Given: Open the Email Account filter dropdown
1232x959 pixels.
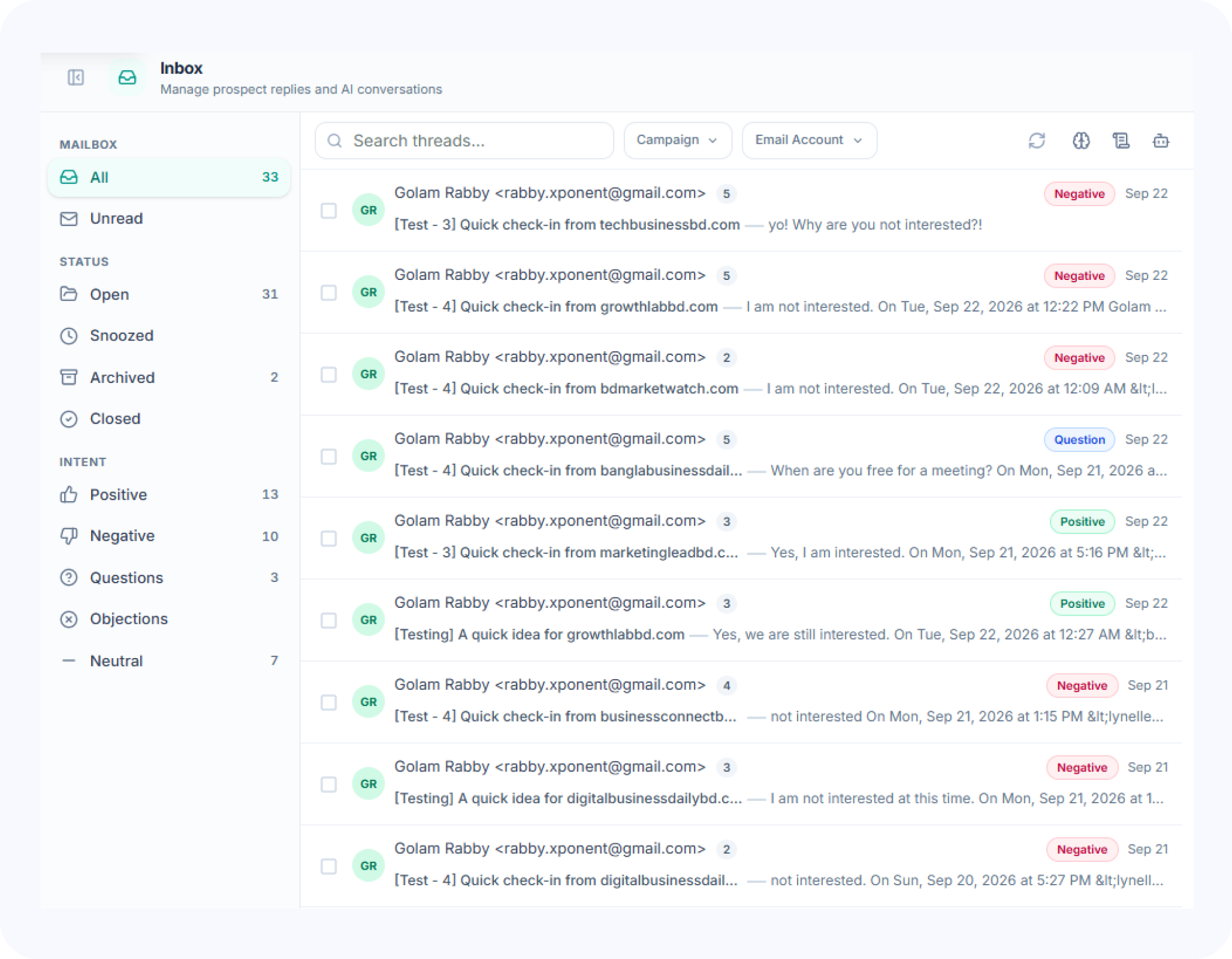Looking at the screenshot, I should [x=809, y=140].
